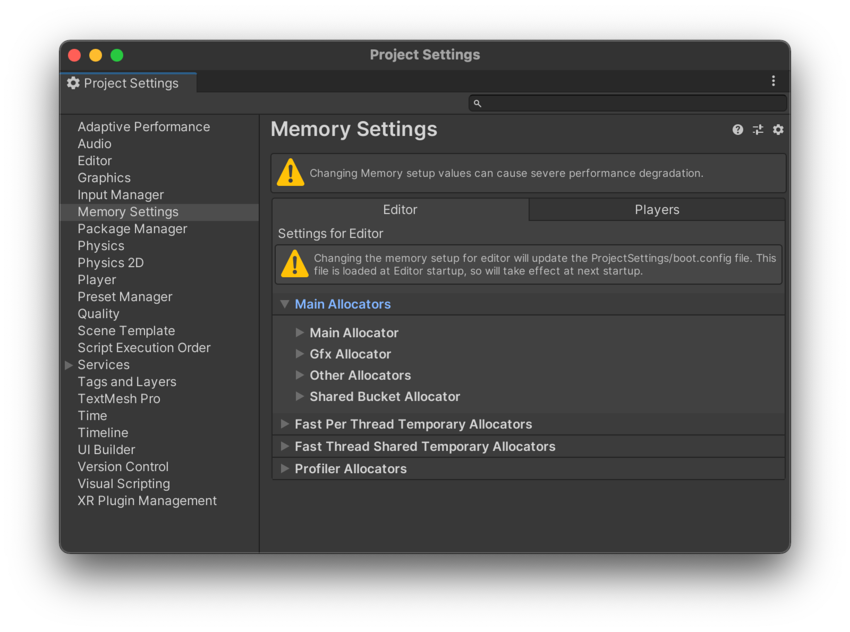Expand the Services item in the sidebar
850x632 pixels.
(x=68, y=364)
